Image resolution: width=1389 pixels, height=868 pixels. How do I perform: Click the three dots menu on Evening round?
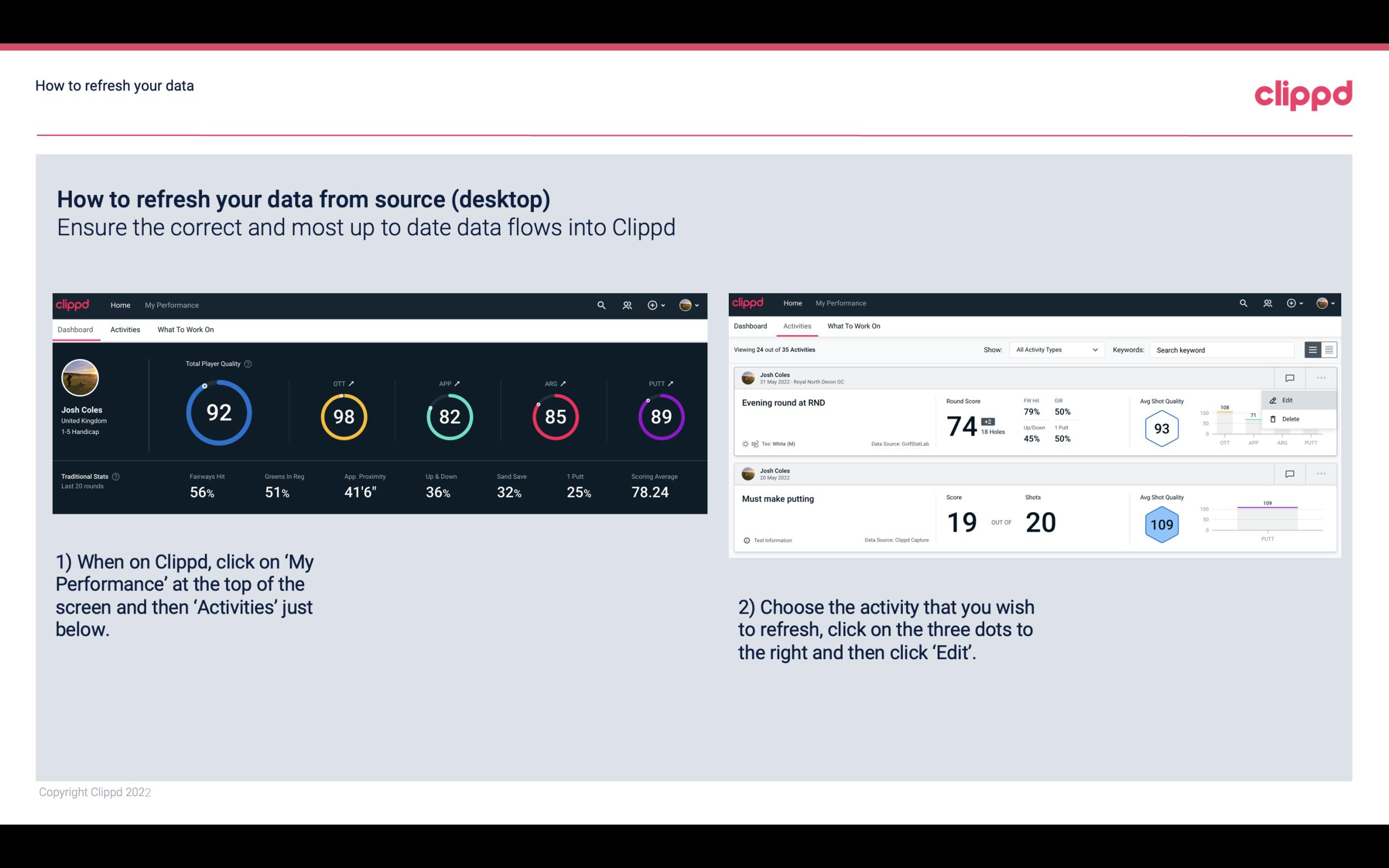(x=1321, y=377)
